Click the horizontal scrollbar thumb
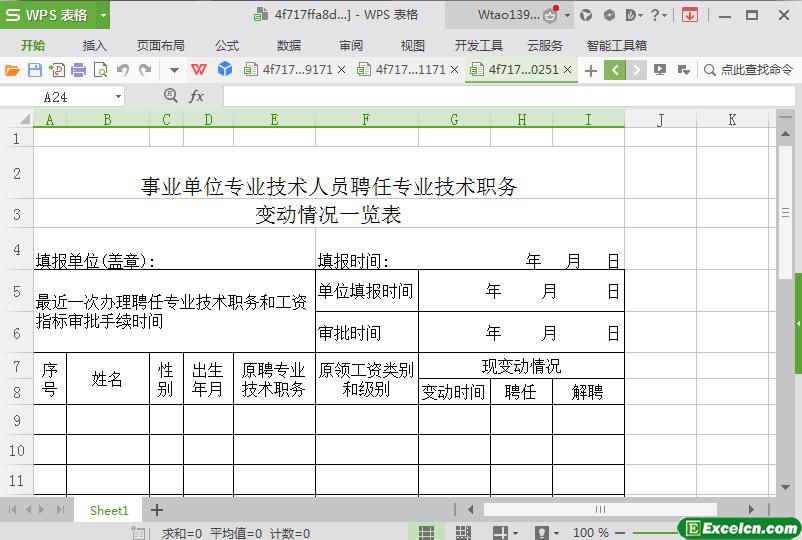The width and height of the screenshot is (802, 540). tap(600, 509)
